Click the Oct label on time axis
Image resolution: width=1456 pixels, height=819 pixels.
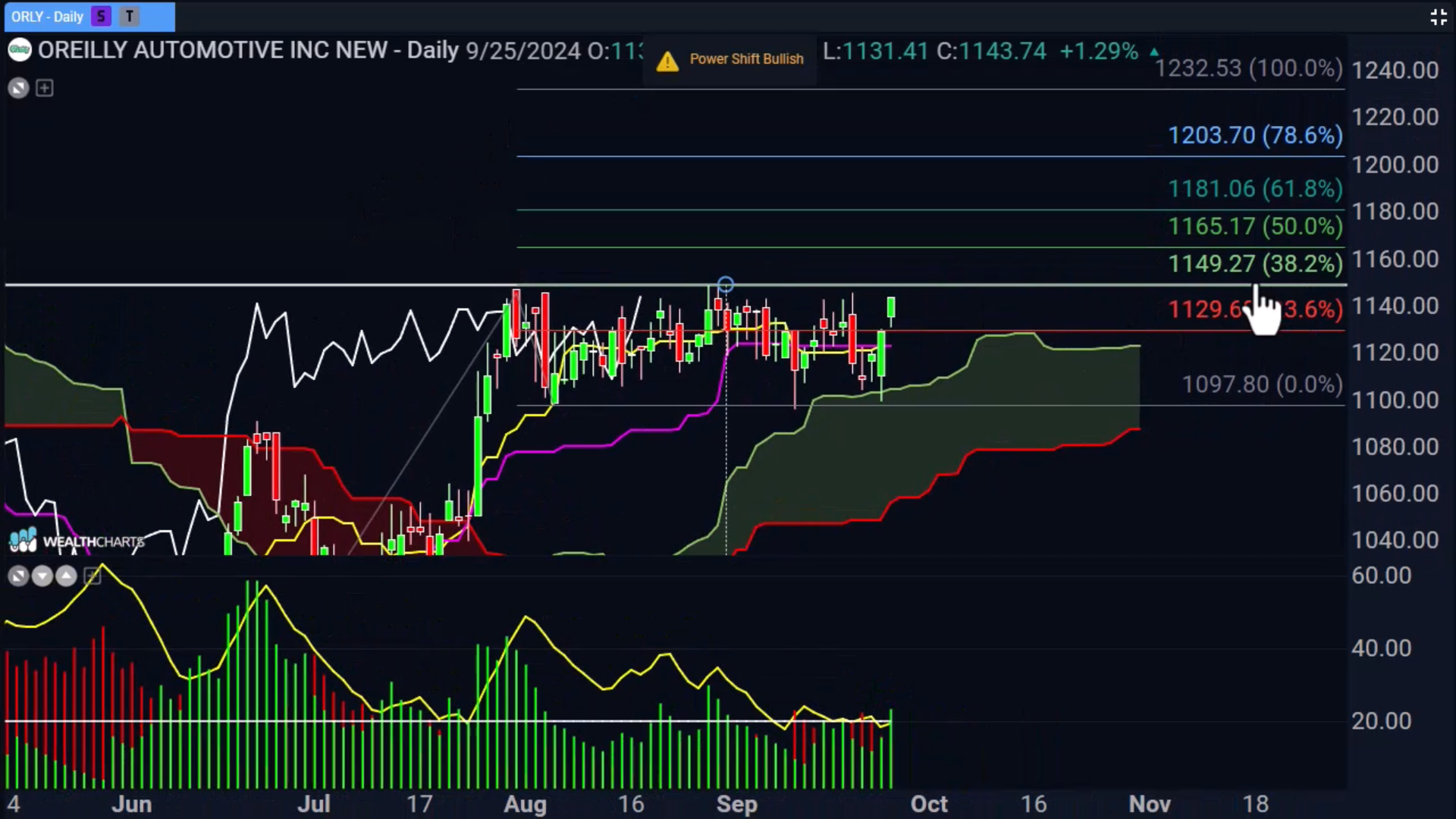pyautogui.click(x=929, y=805)
